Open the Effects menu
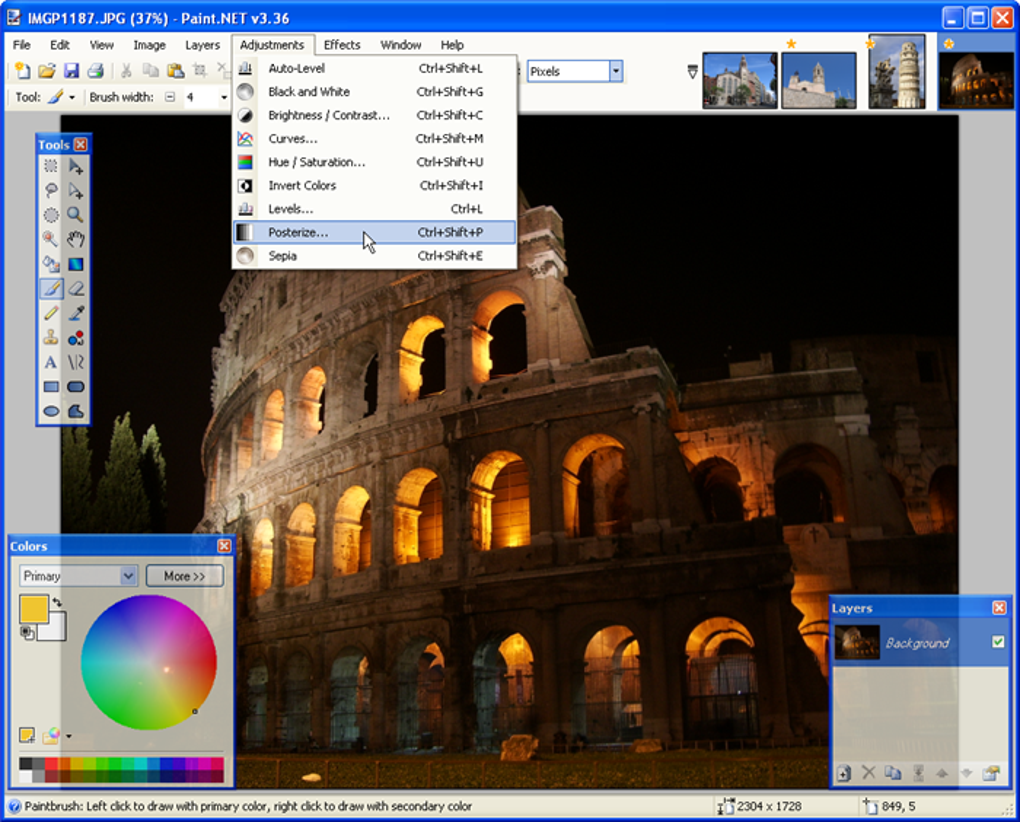This screenshot has width=1020, height=822. 341,45
